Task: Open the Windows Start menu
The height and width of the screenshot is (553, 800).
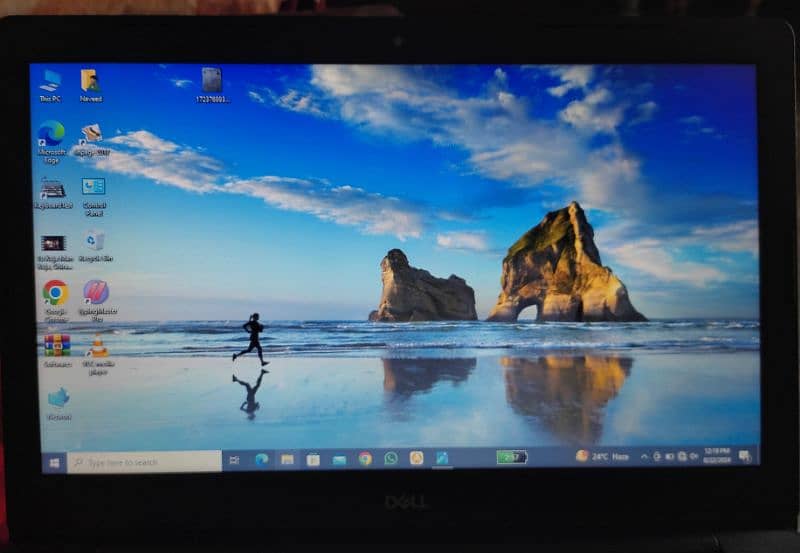Action: (53, 463)
